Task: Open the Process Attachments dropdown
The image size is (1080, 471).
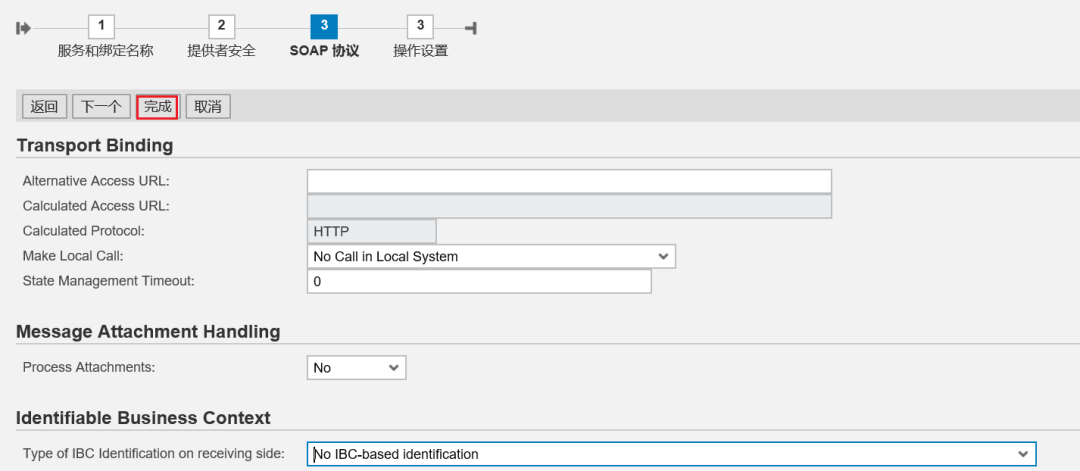Action: coord(356,368)
